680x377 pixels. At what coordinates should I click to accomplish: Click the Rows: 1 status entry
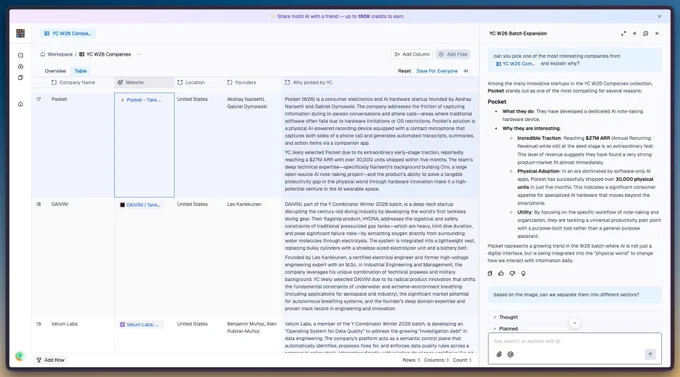click(x=411, y=360)
